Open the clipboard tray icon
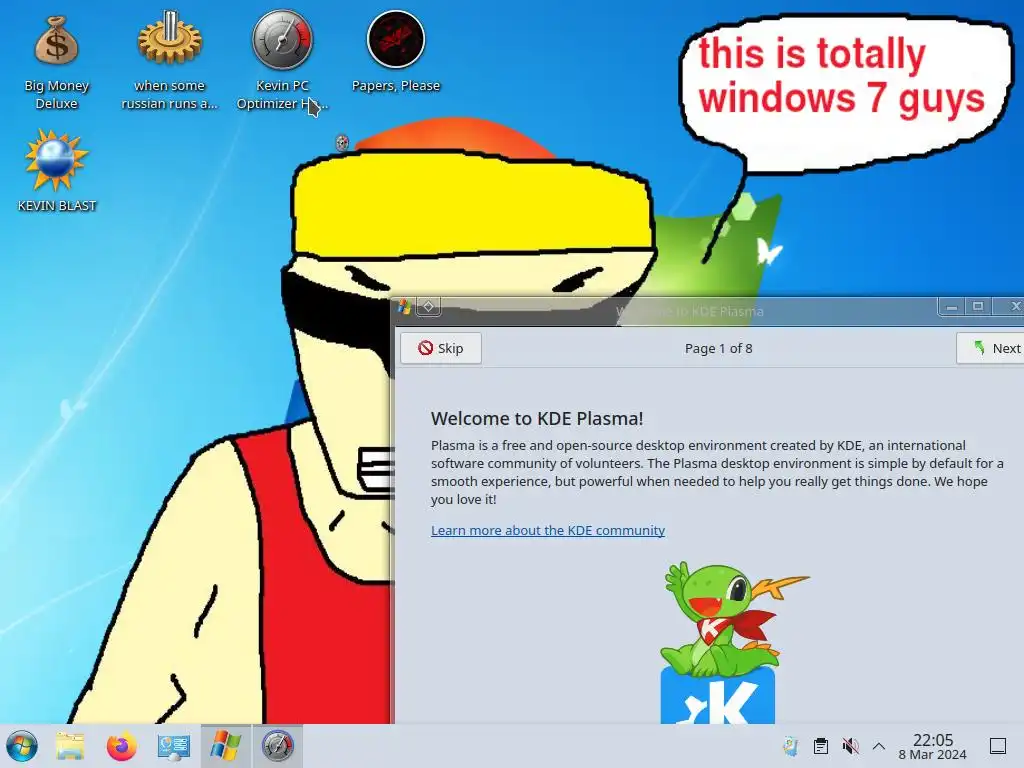This screenshot has width=1024, height=768. 820,746
